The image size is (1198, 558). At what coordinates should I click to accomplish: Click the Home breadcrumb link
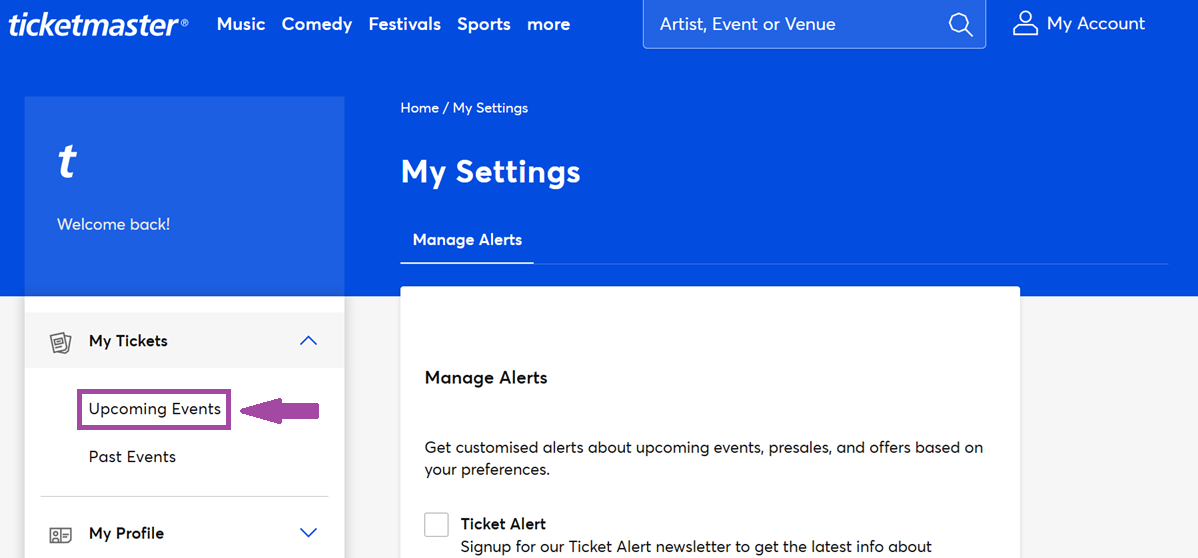(x=419, y=108)
